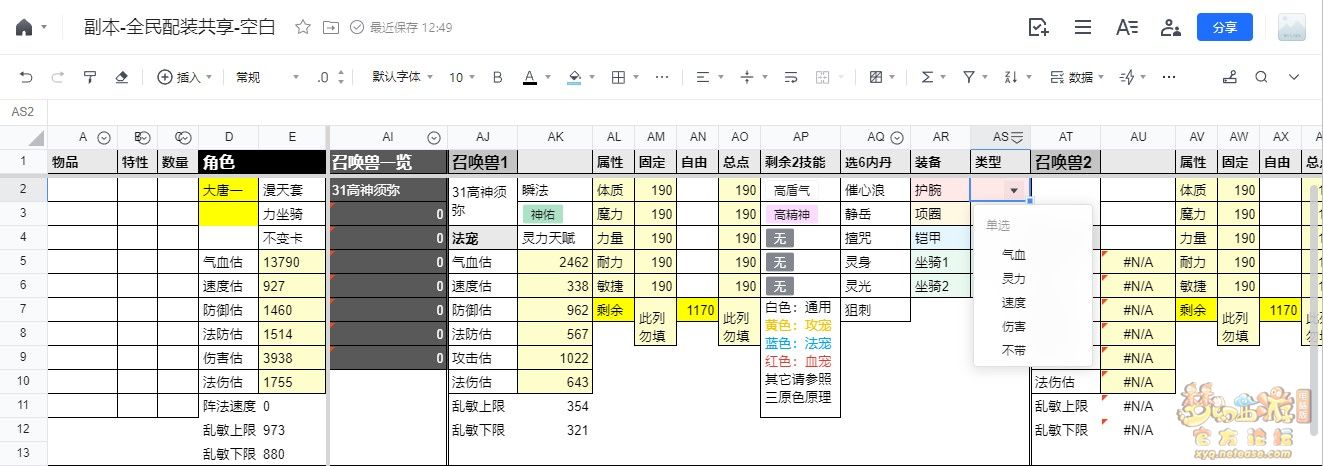
Task: Click the stamp-shaped icon left of search
Action: [1229, 77]
